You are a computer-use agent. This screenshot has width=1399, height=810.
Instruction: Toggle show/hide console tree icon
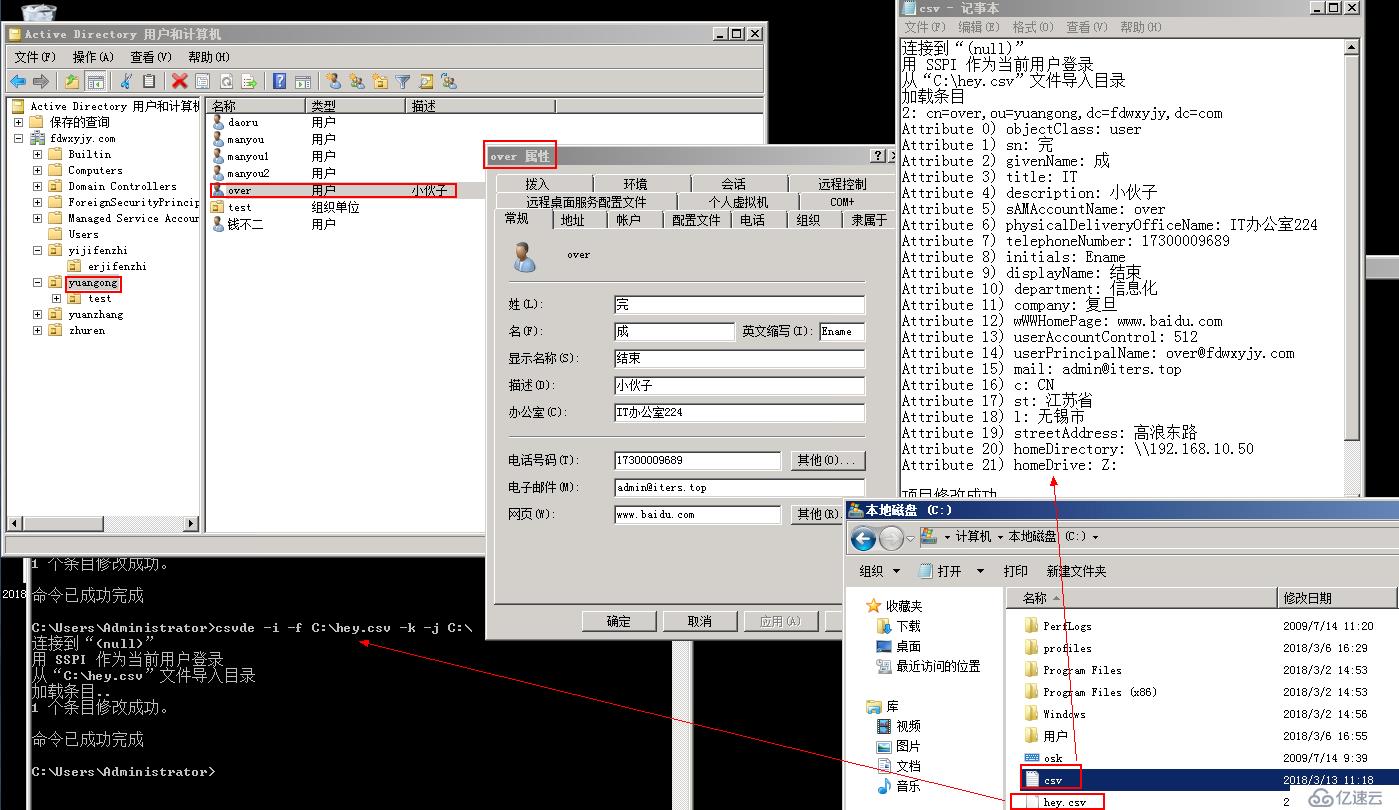(x=96, y=82)
